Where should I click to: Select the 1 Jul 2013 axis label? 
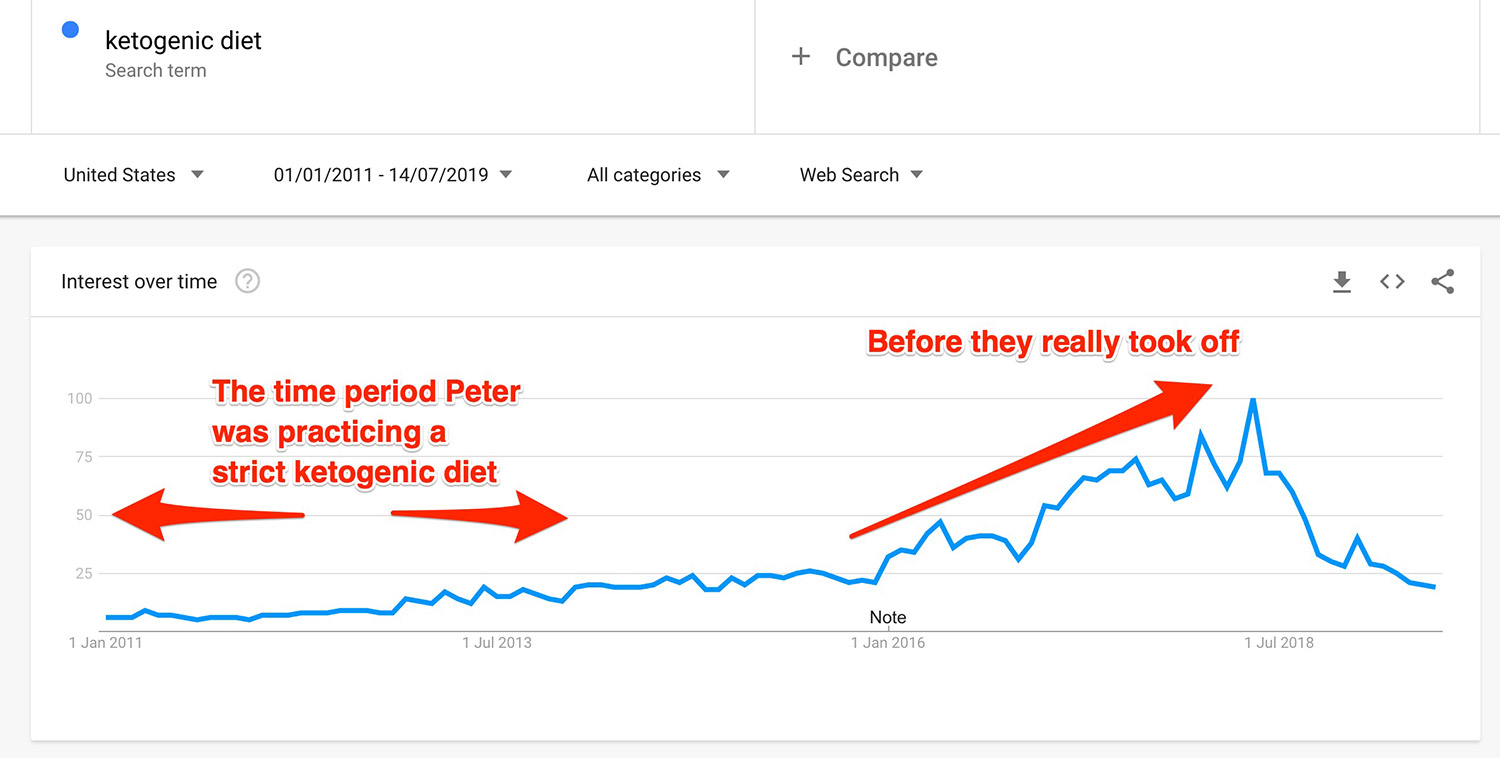point(497,643)
